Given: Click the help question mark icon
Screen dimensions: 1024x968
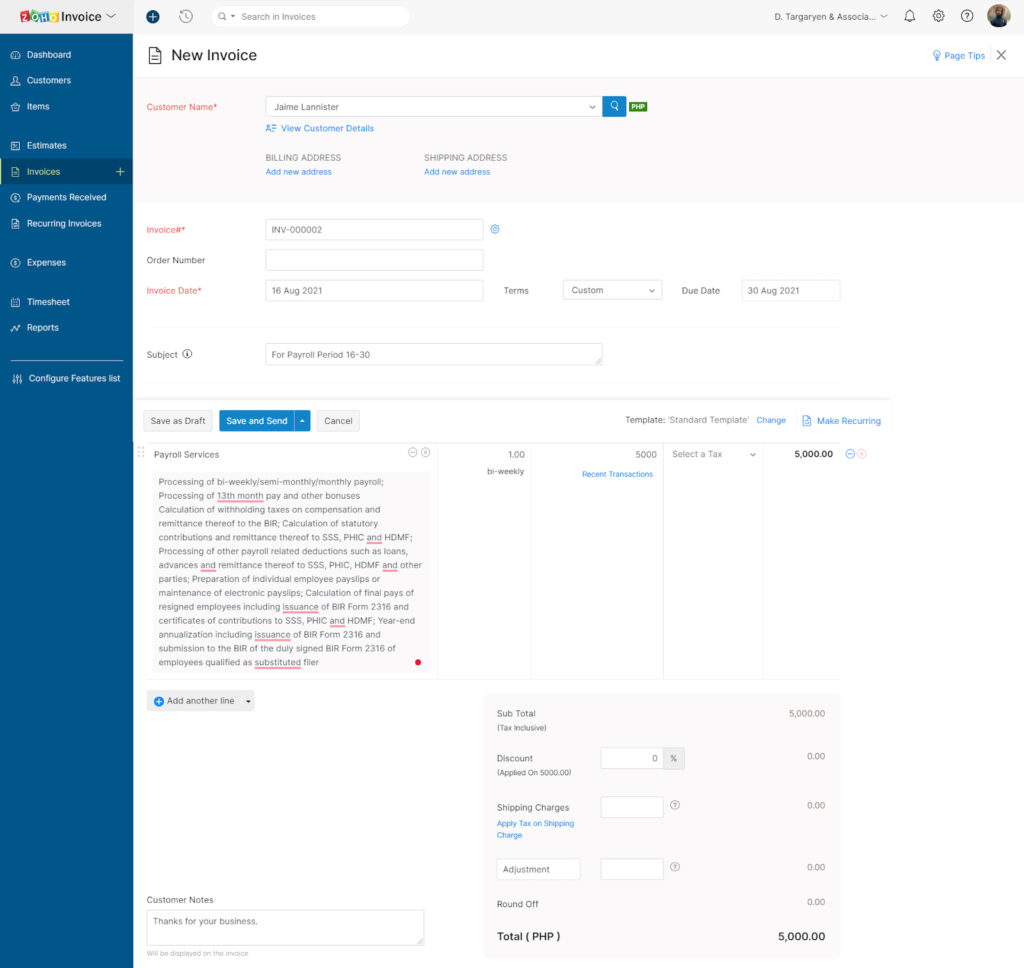Looking at the screenshot, I should point(965,16).
